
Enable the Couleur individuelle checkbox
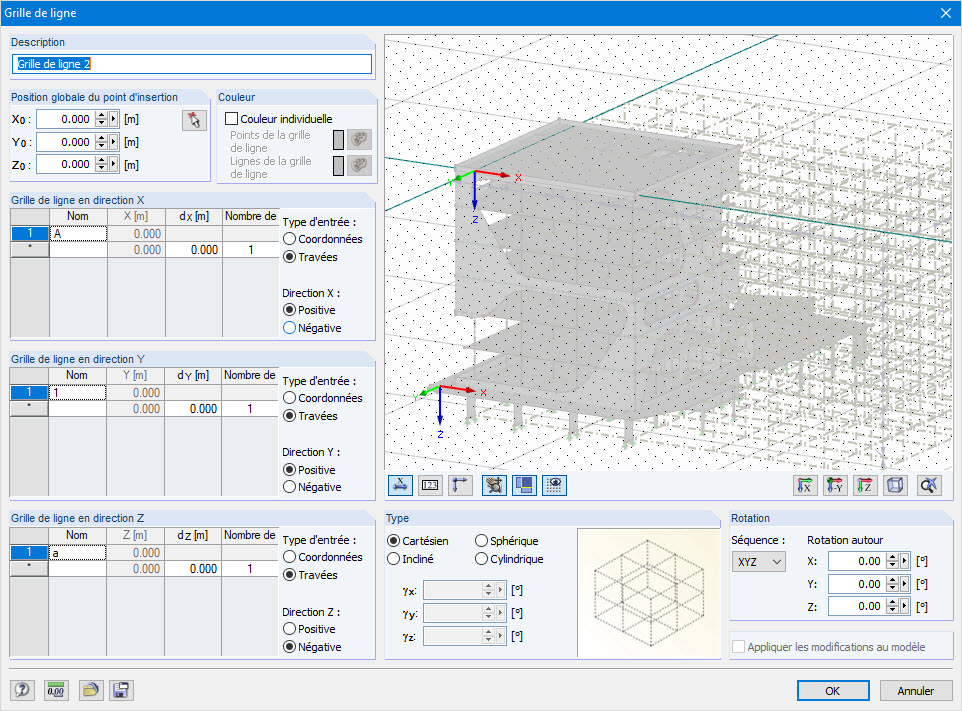[x=231, y=118]
